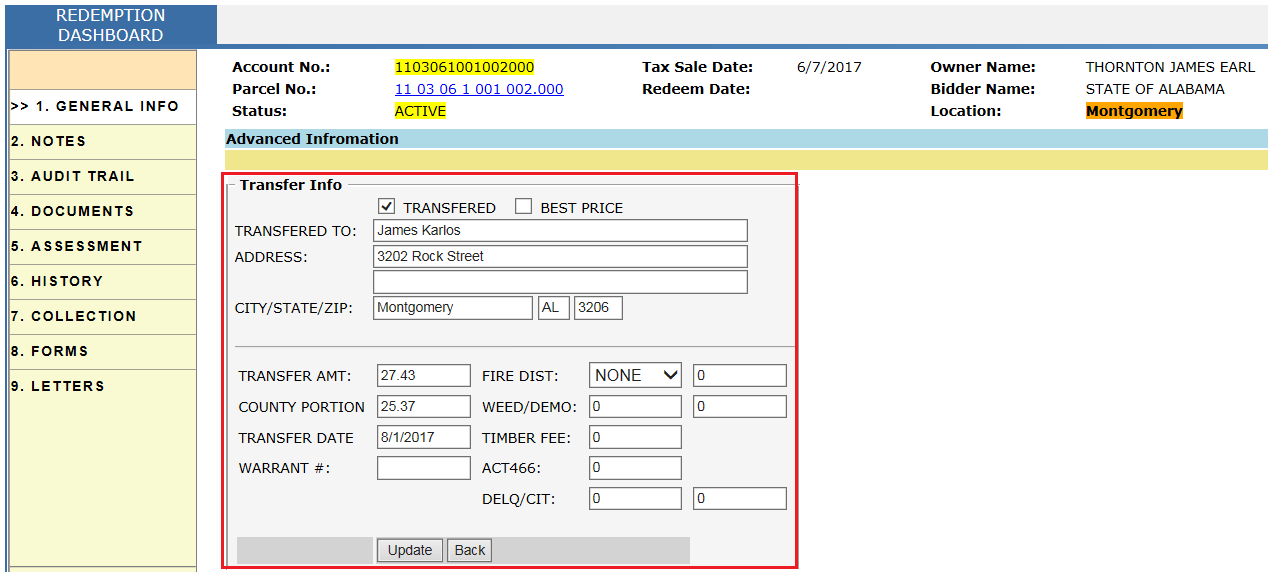The height and width of the screenshot is (572, 1268).
Task: Click the TRANSFERED TO name field
Action: point(560,231)
